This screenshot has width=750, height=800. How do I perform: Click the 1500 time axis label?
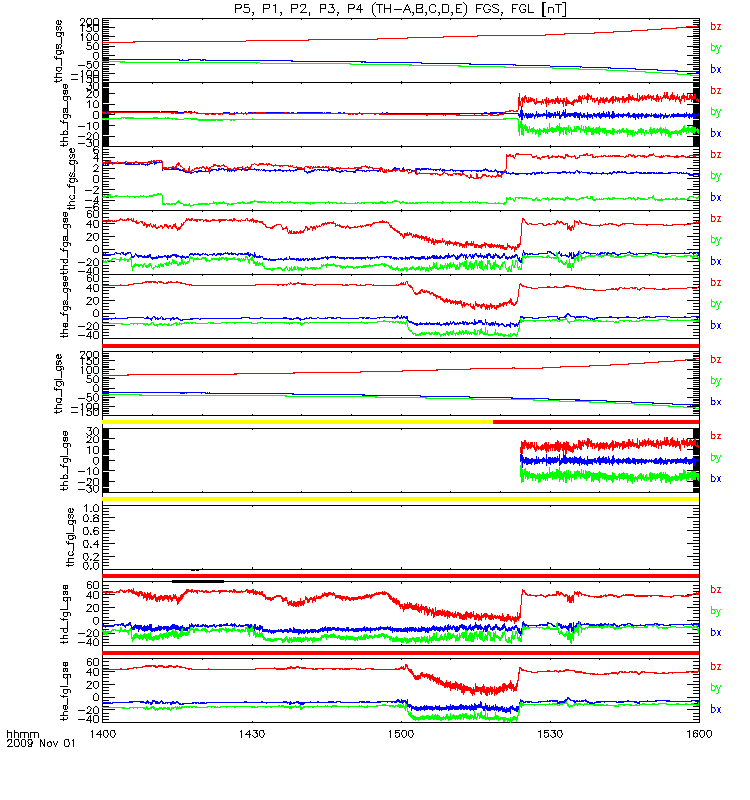coord(401,734)
